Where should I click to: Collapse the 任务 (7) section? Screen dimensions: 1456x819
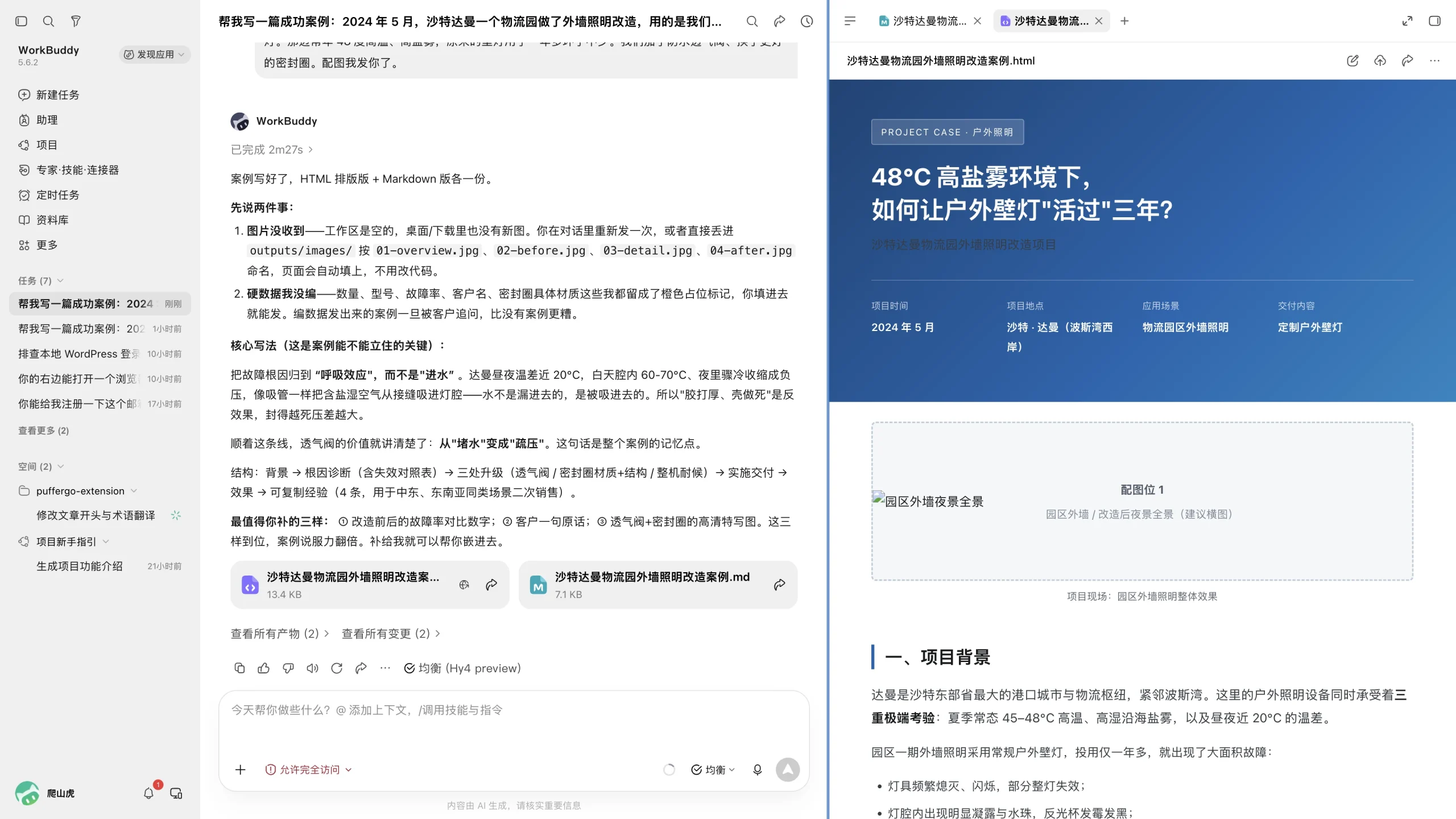(x=41, y=280)
